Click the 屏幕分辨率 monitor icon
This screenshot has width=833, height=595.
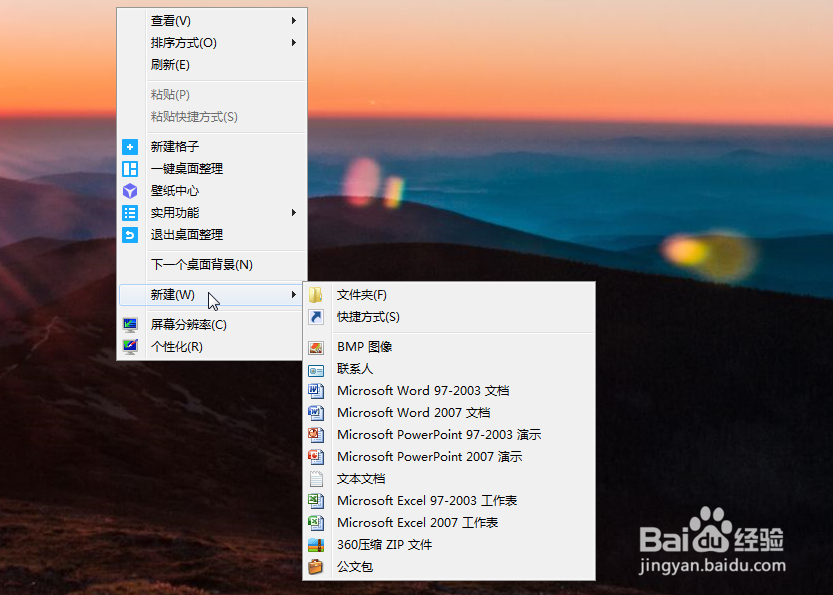pos(130,325)
